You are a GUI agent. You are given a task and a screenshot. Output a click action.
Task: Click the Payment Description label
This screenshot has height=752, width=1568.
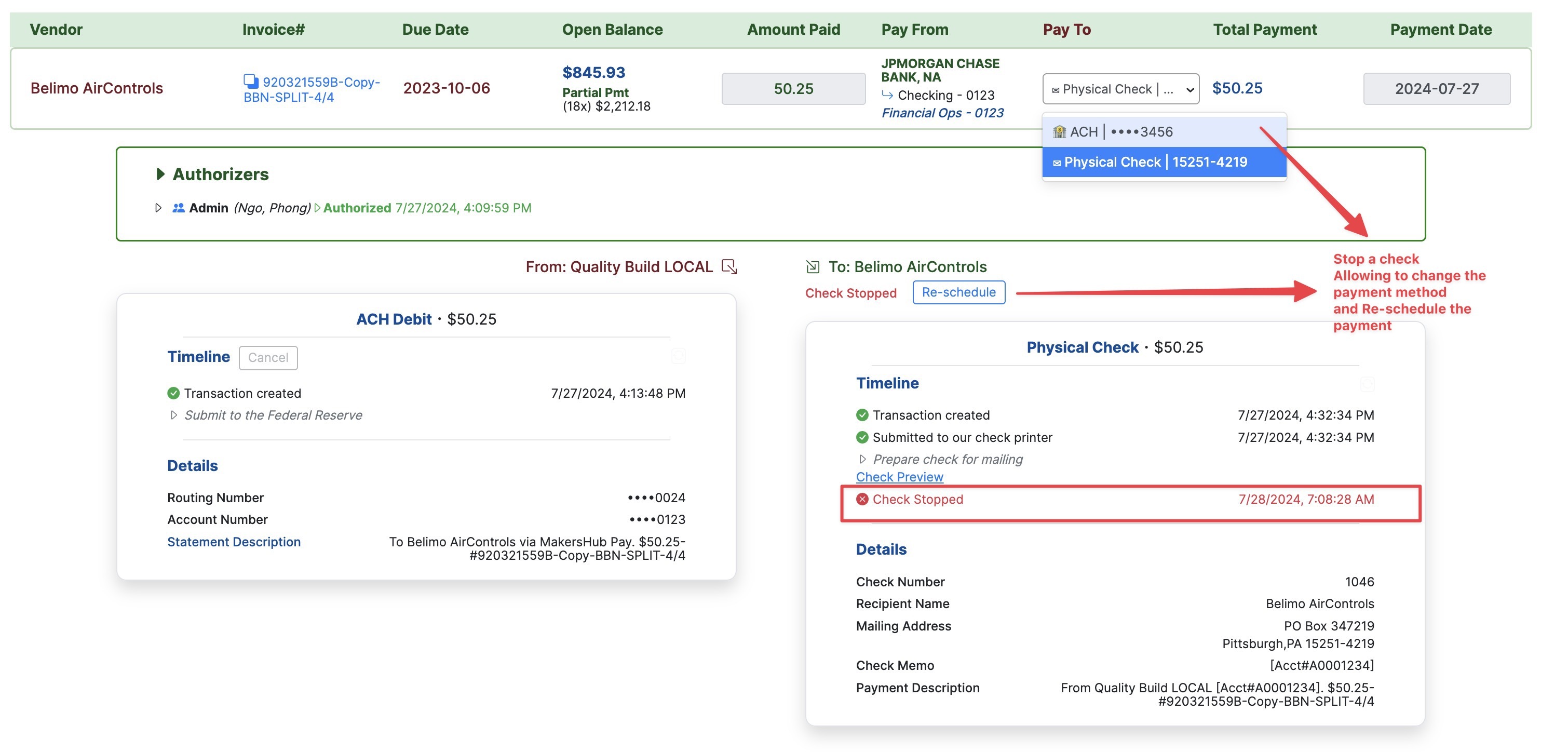coord(917,688)
